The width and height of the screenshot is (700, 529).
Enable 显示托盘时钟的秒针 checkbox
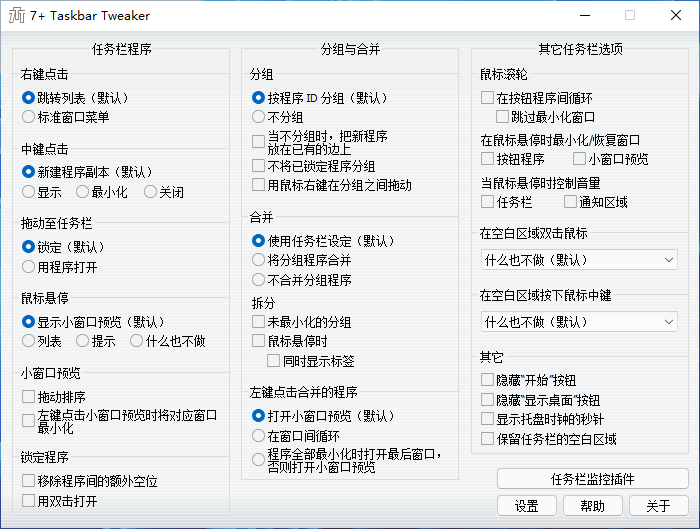pos(487,419)
